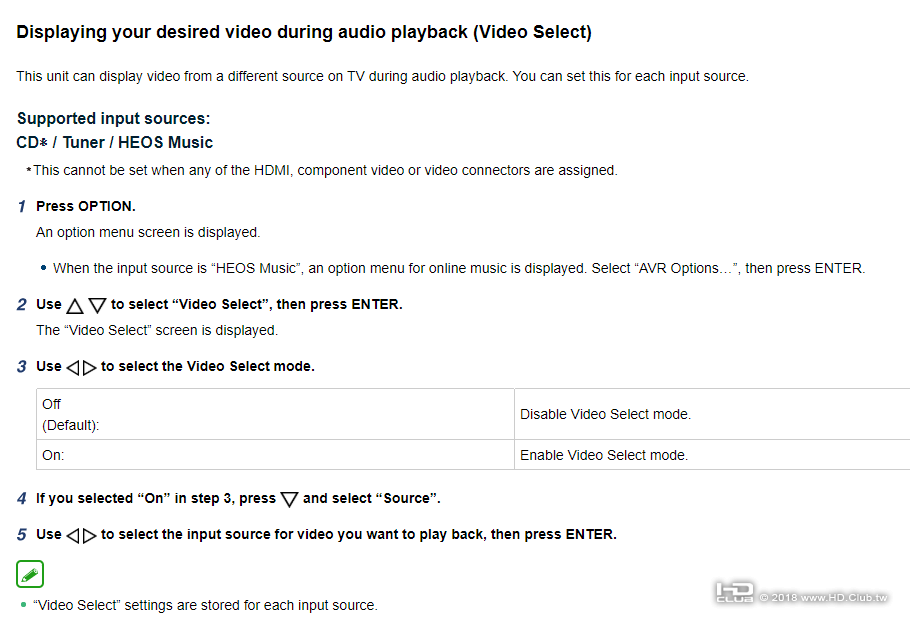Click the "Press OPTION." step text
Image resolution: width=910 pixels, height=623 pixels.
(86, 206)
